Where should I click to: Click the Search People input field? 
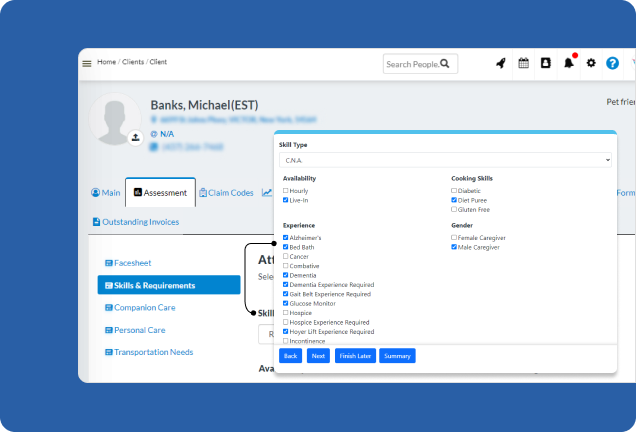point(420,64)
